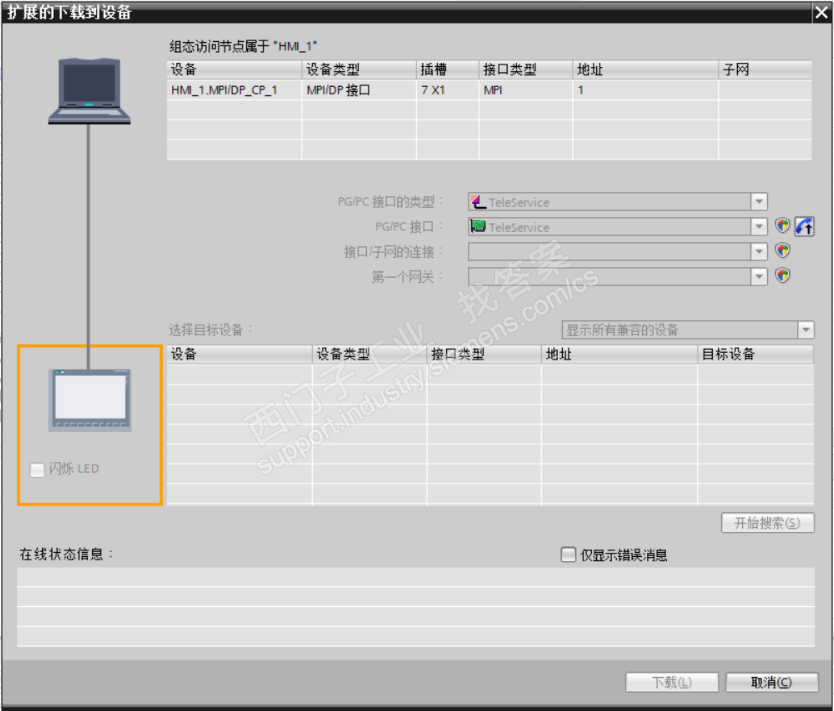Click the 开始搜索(S) button
This screenshot has height=711, width=834.
(x=768, y=523)
